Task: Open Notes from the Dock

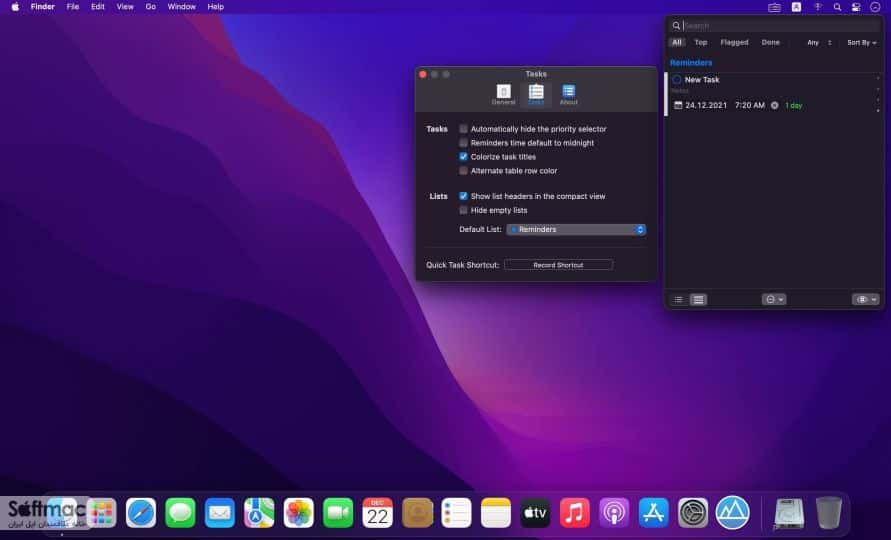Action: 496,513
